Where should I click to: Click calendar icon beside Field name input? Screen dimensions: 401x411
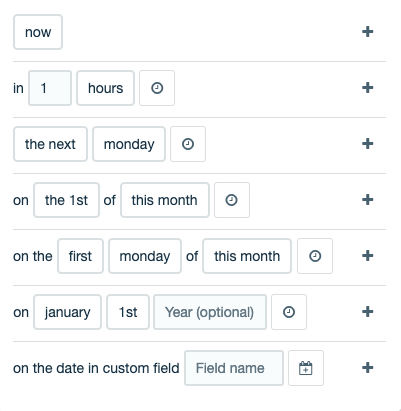pyautogui.click(x=306, y=368)
